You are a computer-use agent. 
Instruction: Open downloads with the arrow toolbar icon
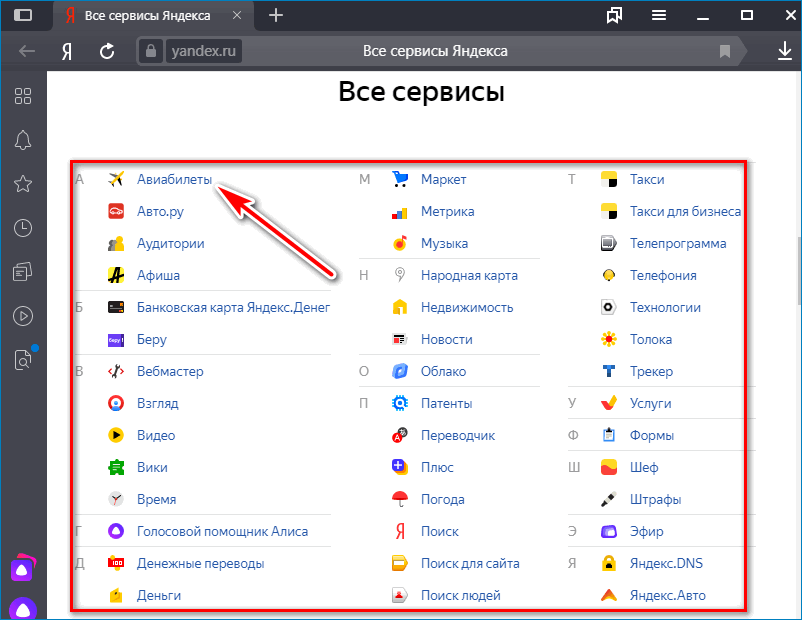coord(784,51)
